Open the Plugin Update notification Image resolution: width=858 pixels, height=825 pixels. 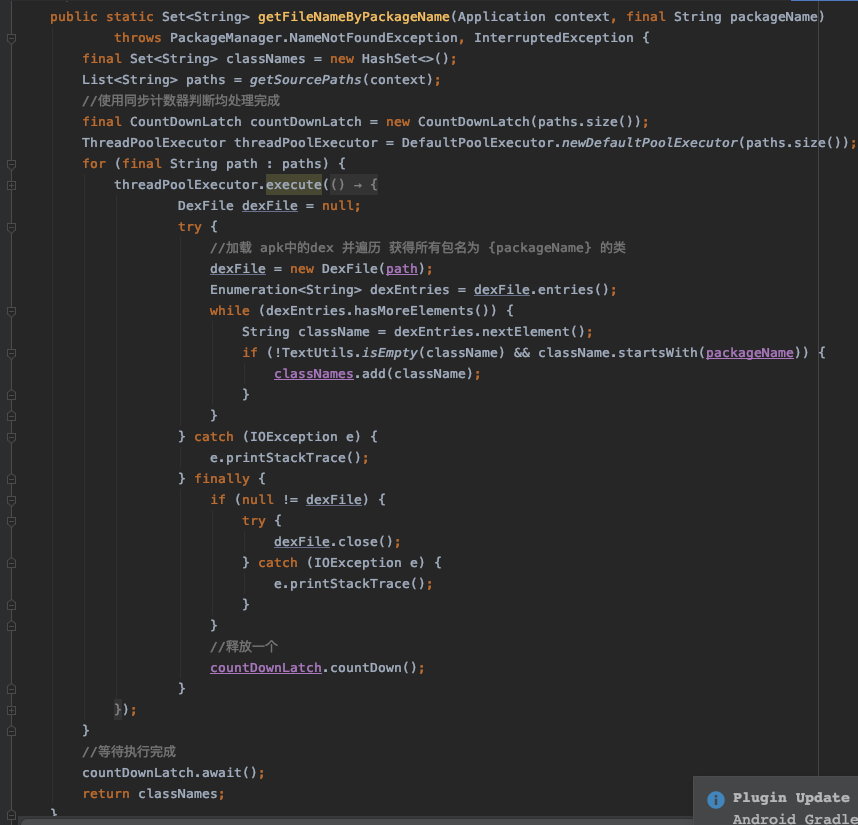791,798
